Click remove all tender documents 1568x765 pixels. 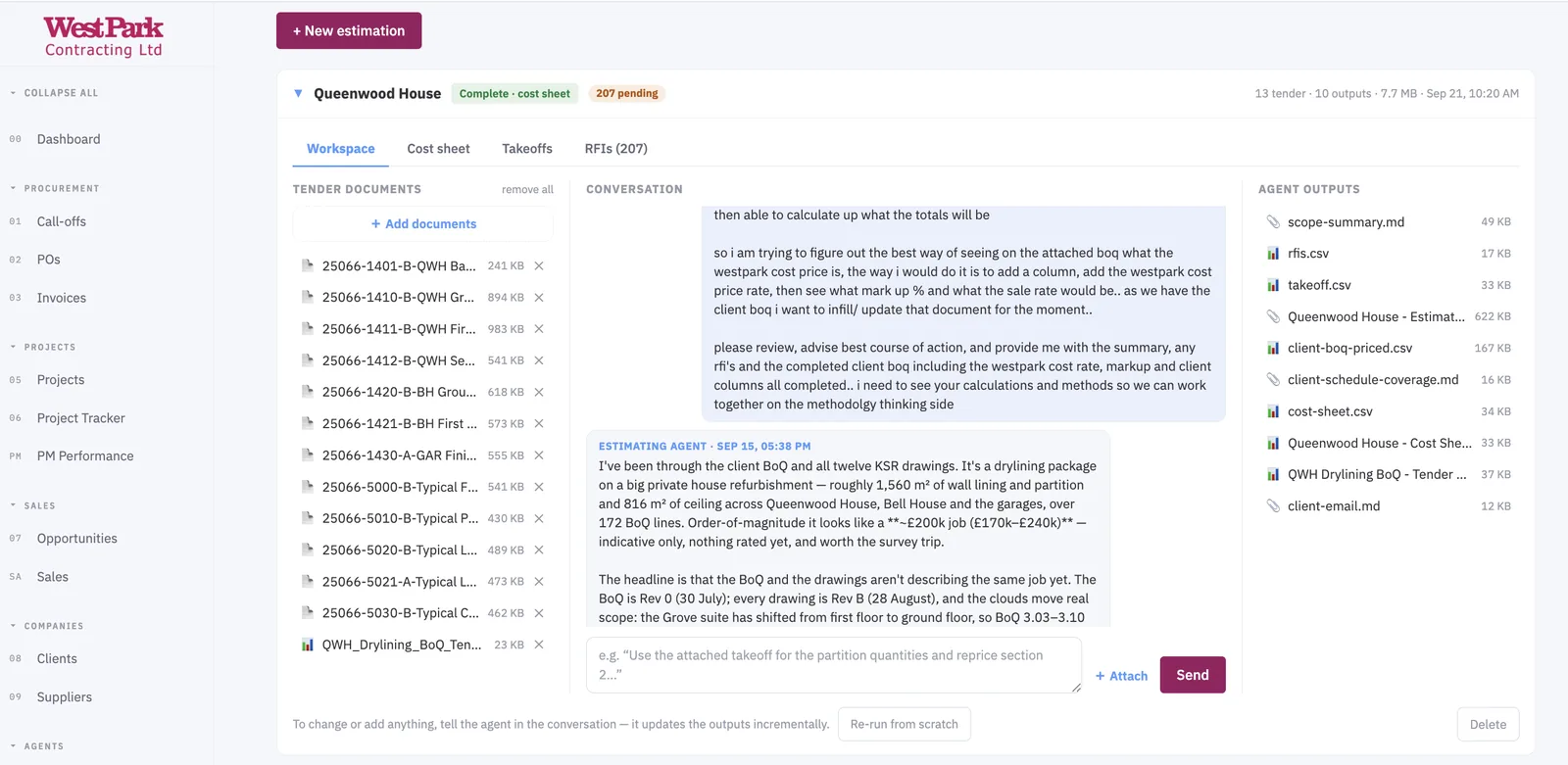[x=527, y=190]
